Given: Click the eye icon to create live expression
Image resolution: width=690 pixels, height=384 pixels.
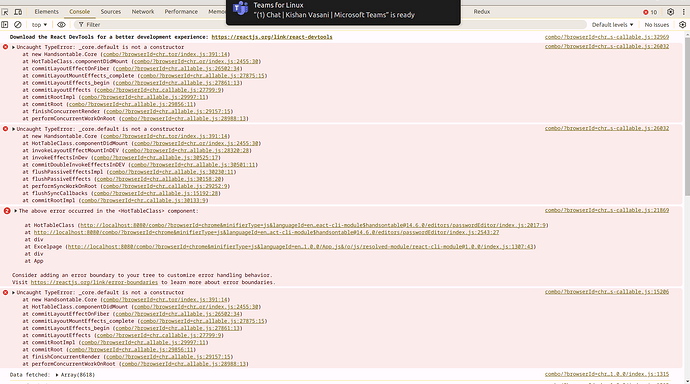Looking at the screenshot, I should click(x=61, y=25).
